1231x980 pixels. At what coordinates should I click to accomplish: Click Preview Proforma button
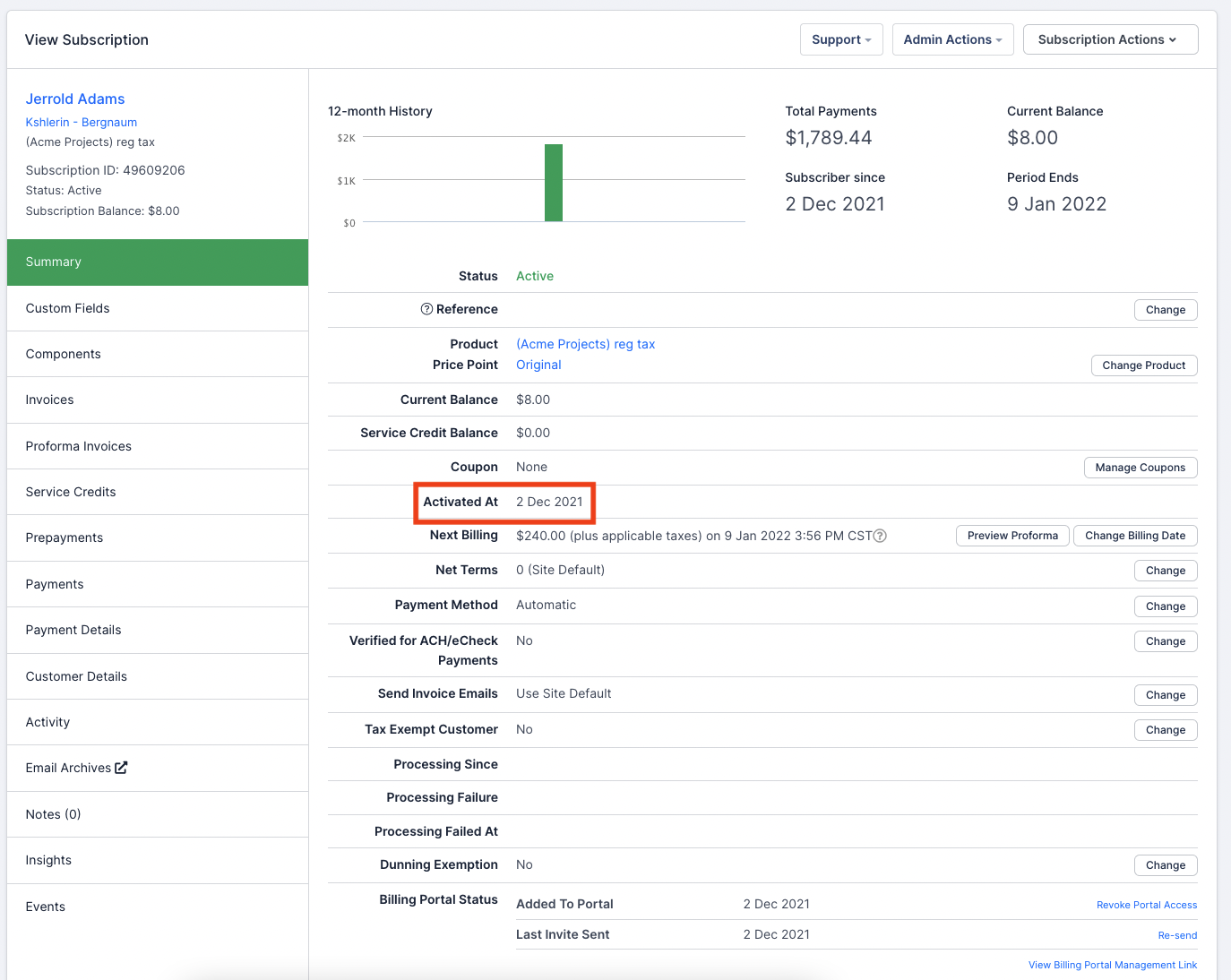point(1012,536)
